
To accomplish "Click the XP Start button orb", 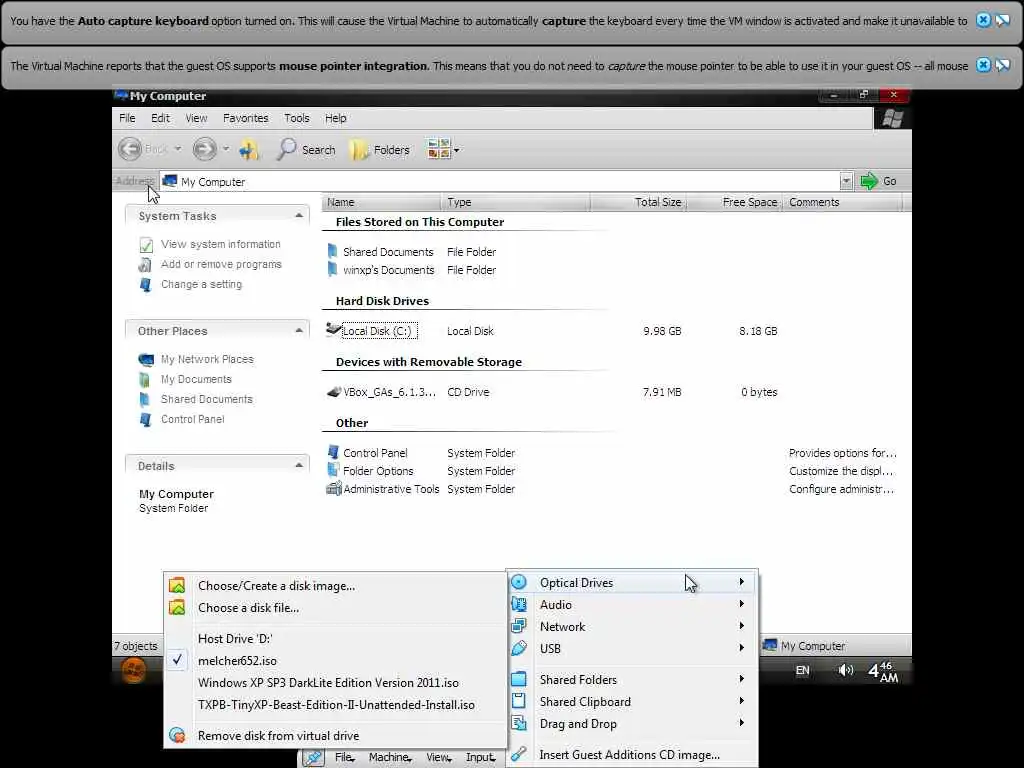I will click(134, 670).
